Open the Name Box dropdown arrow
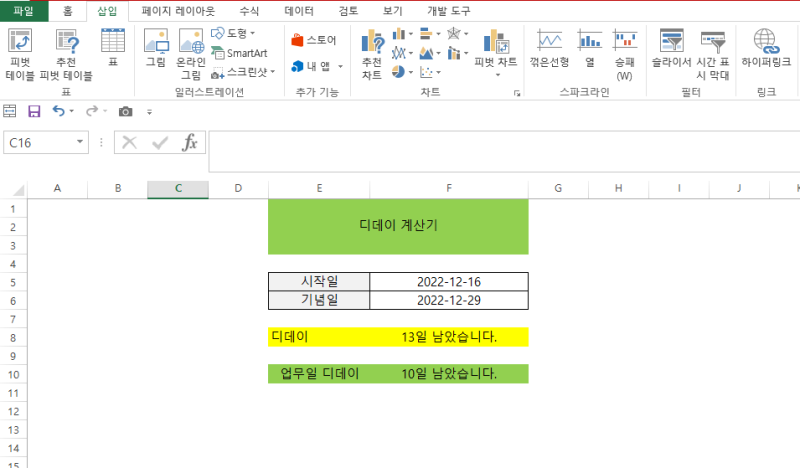The image size is (800, 468). click(80, 142)
